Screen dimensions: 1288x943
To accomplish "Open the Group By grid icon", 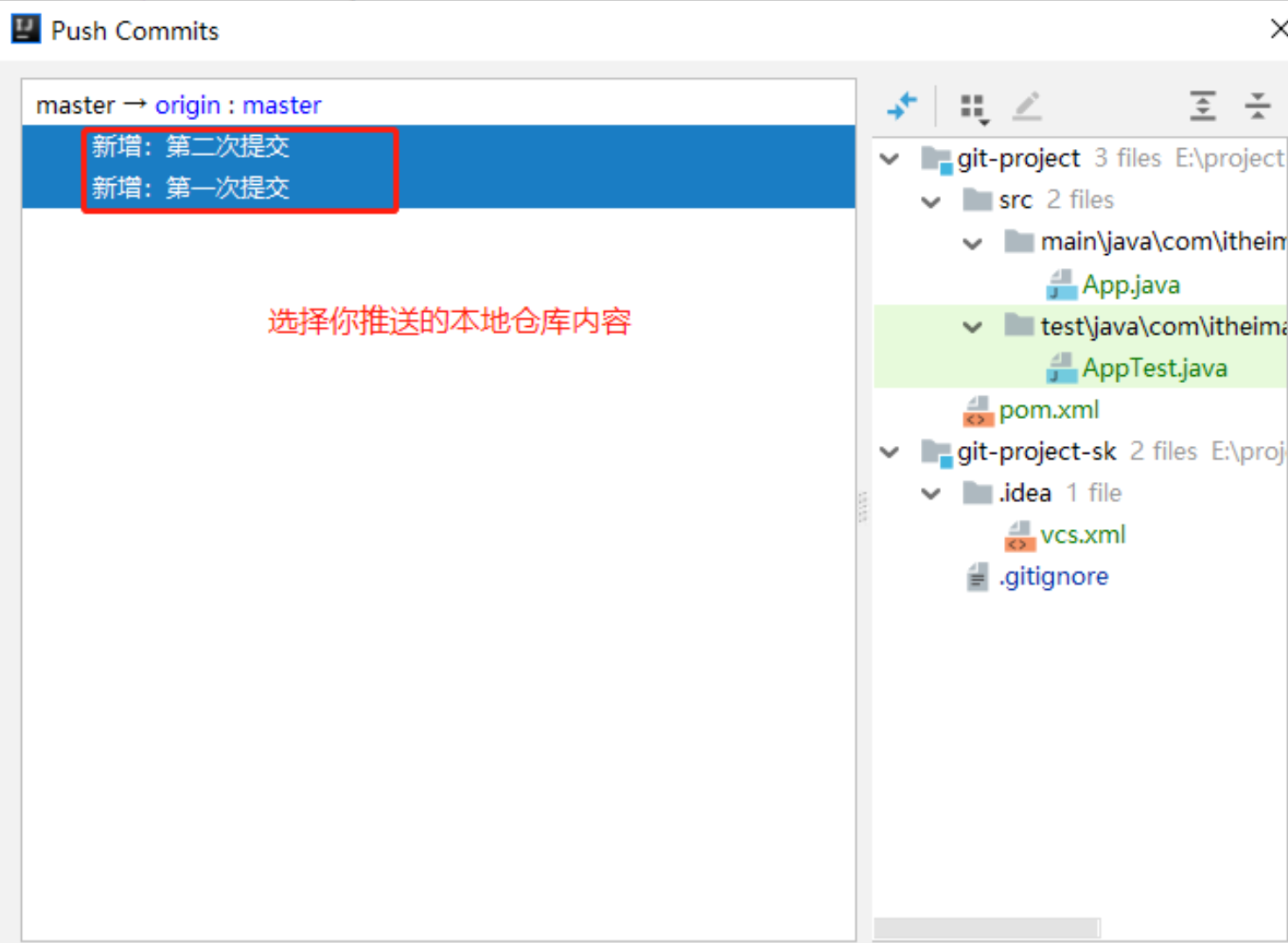I will pos(973,107).
